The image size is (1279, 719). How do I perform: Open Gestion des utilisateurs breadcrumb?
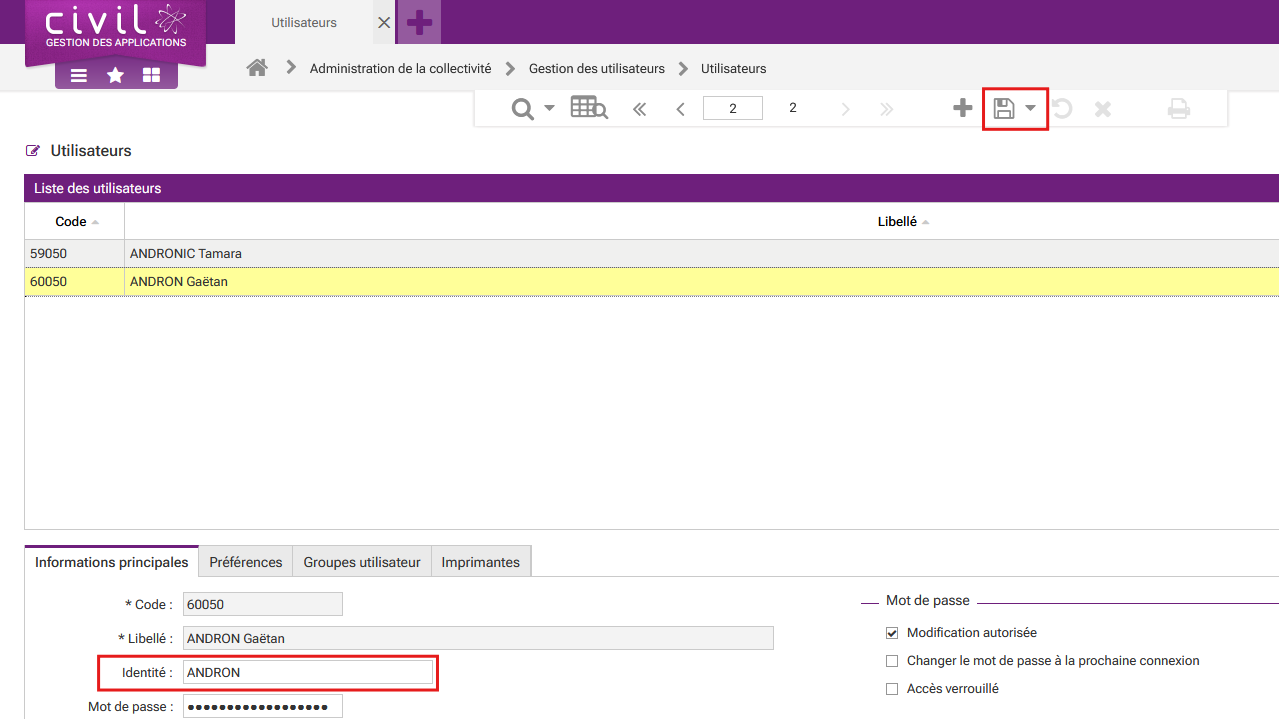click(597, 69)
